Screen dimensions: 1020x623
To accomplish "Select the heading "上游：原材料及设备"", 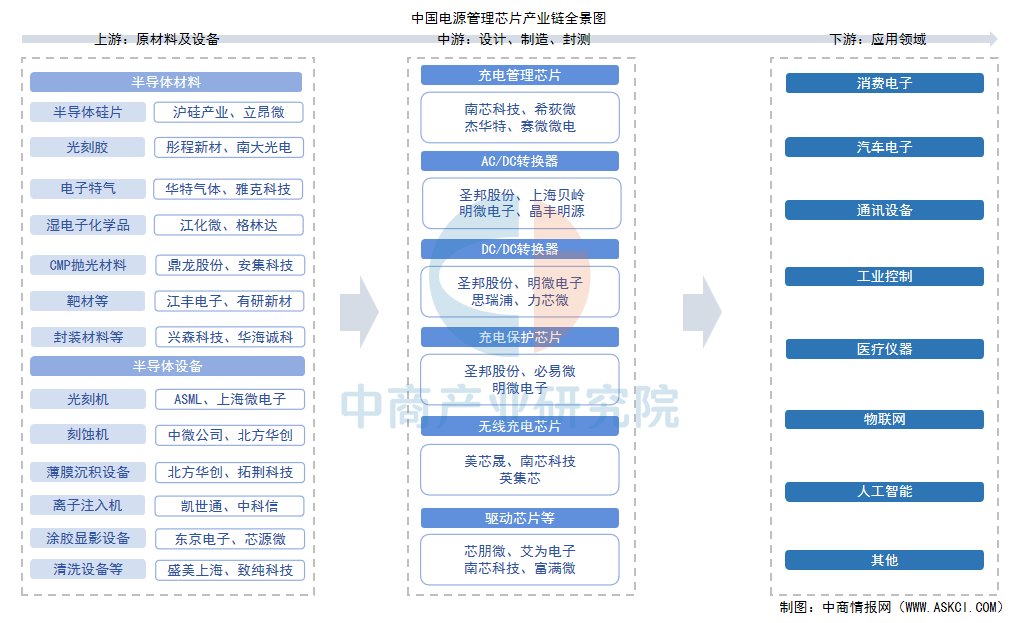I will click(157, 39).
